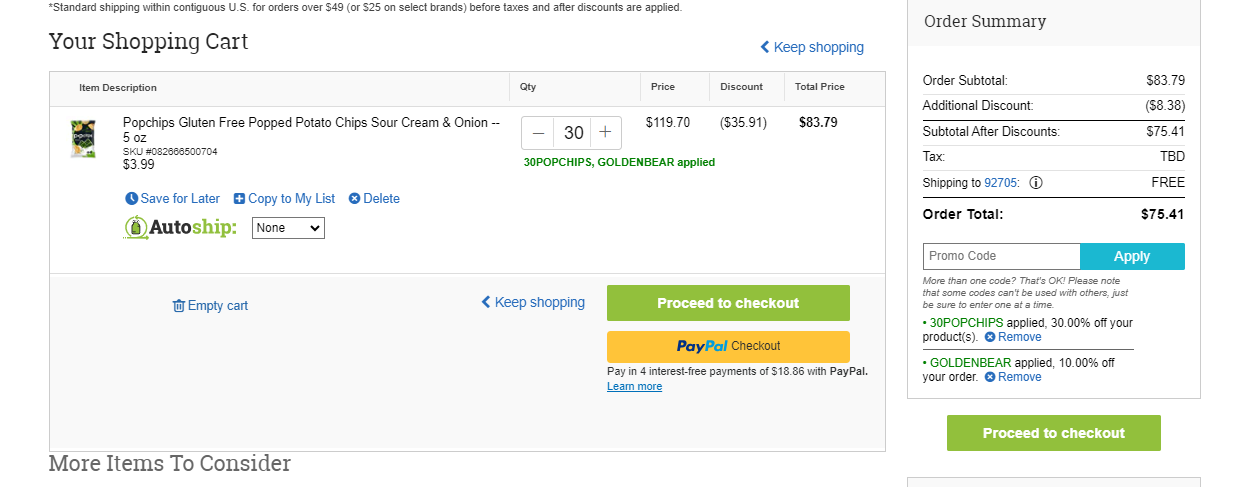
Task: Remove the 30POPCHIPS promo code
Action: pos(1013,337)
